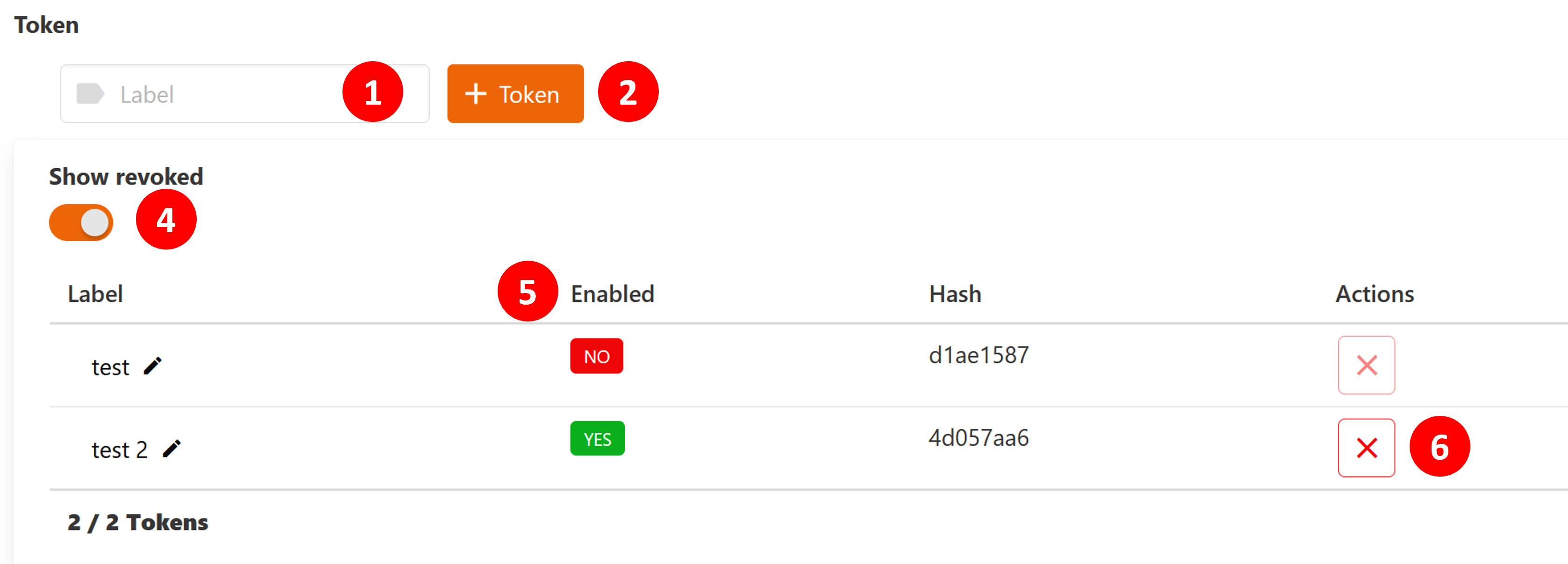The image size is (1568, 564).
Task: Click the tag icon inside the Label field
Action: [90, 93]
